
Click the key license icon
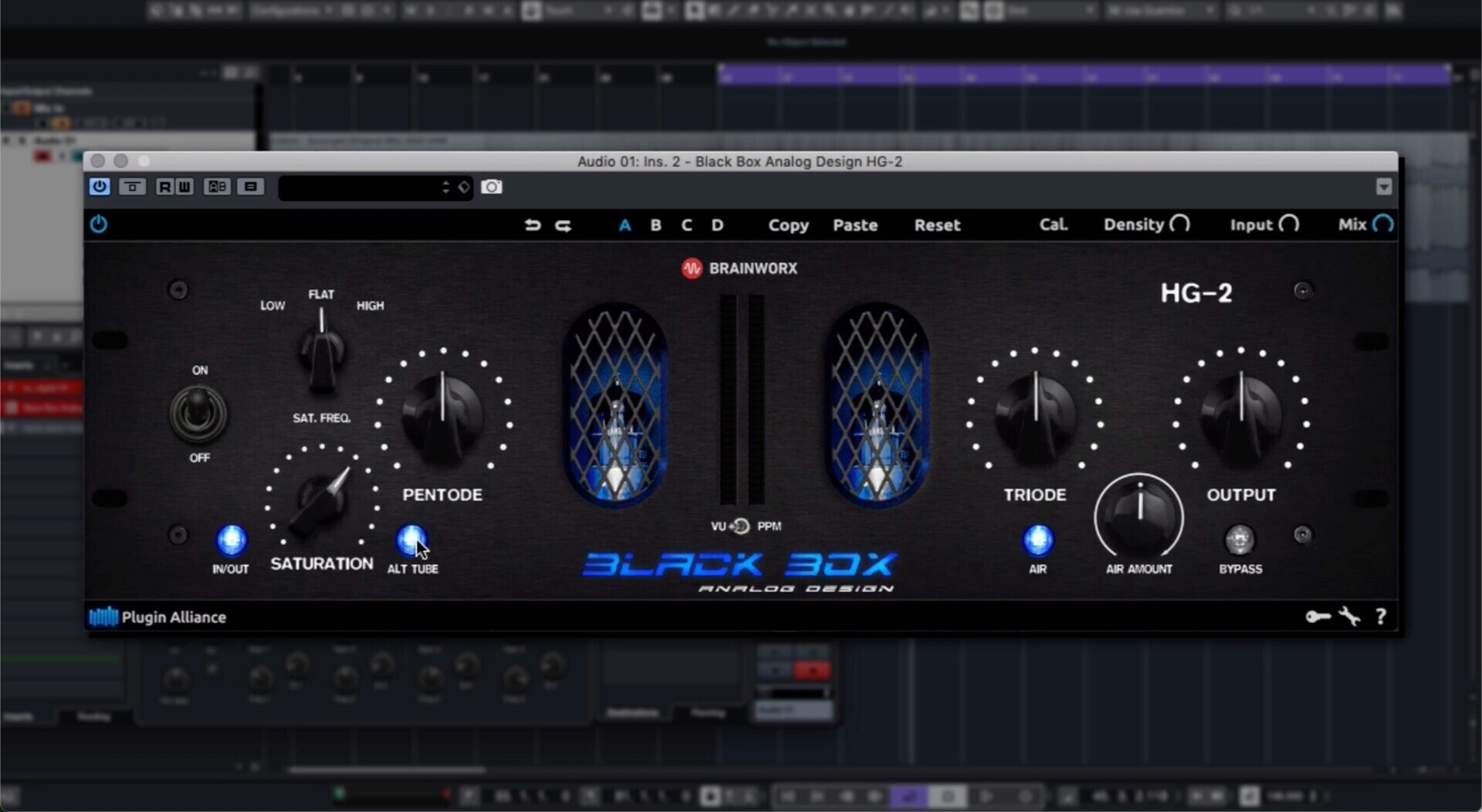pos(1318,616)
